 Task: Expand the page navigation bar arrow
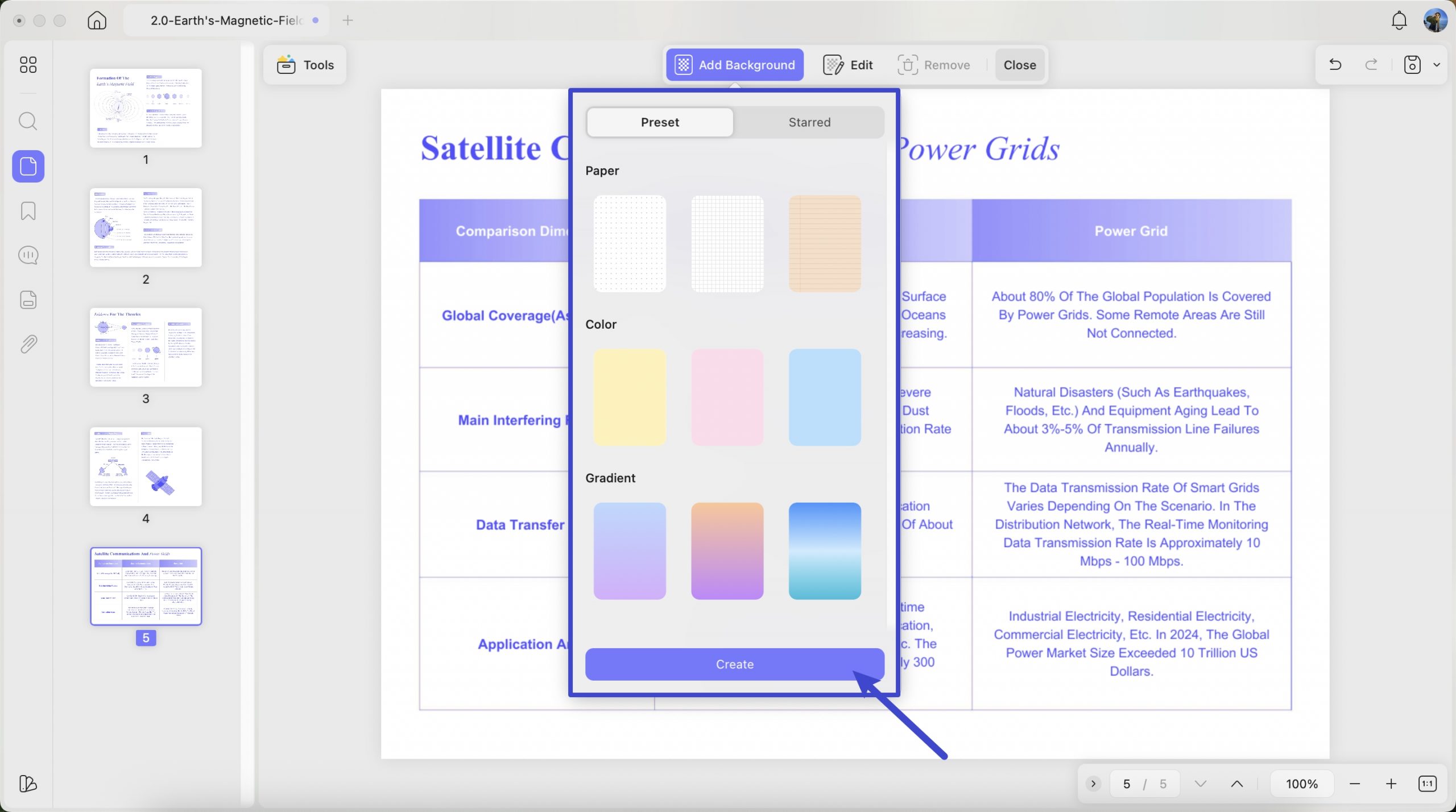click(1093, 784)
